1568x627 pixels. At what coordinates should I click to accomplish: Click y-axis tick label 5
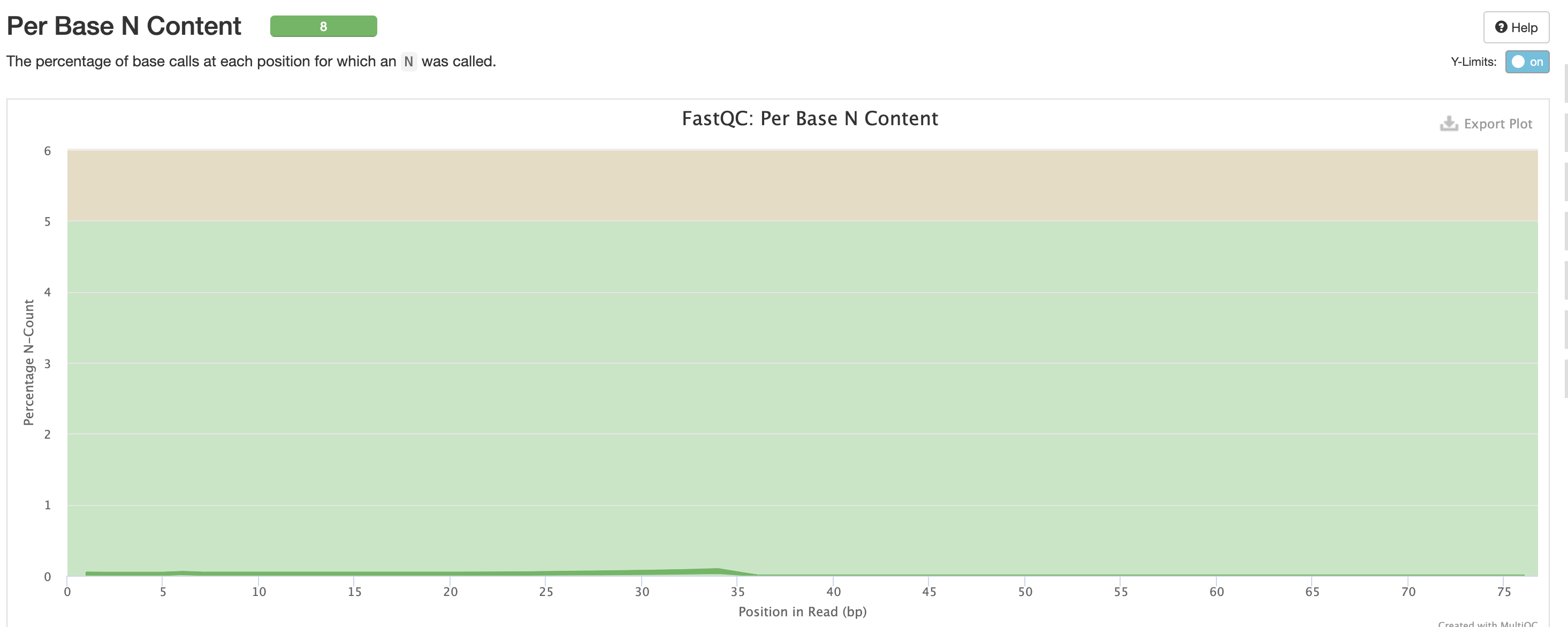pyautogui.click(x=48, y=221)
